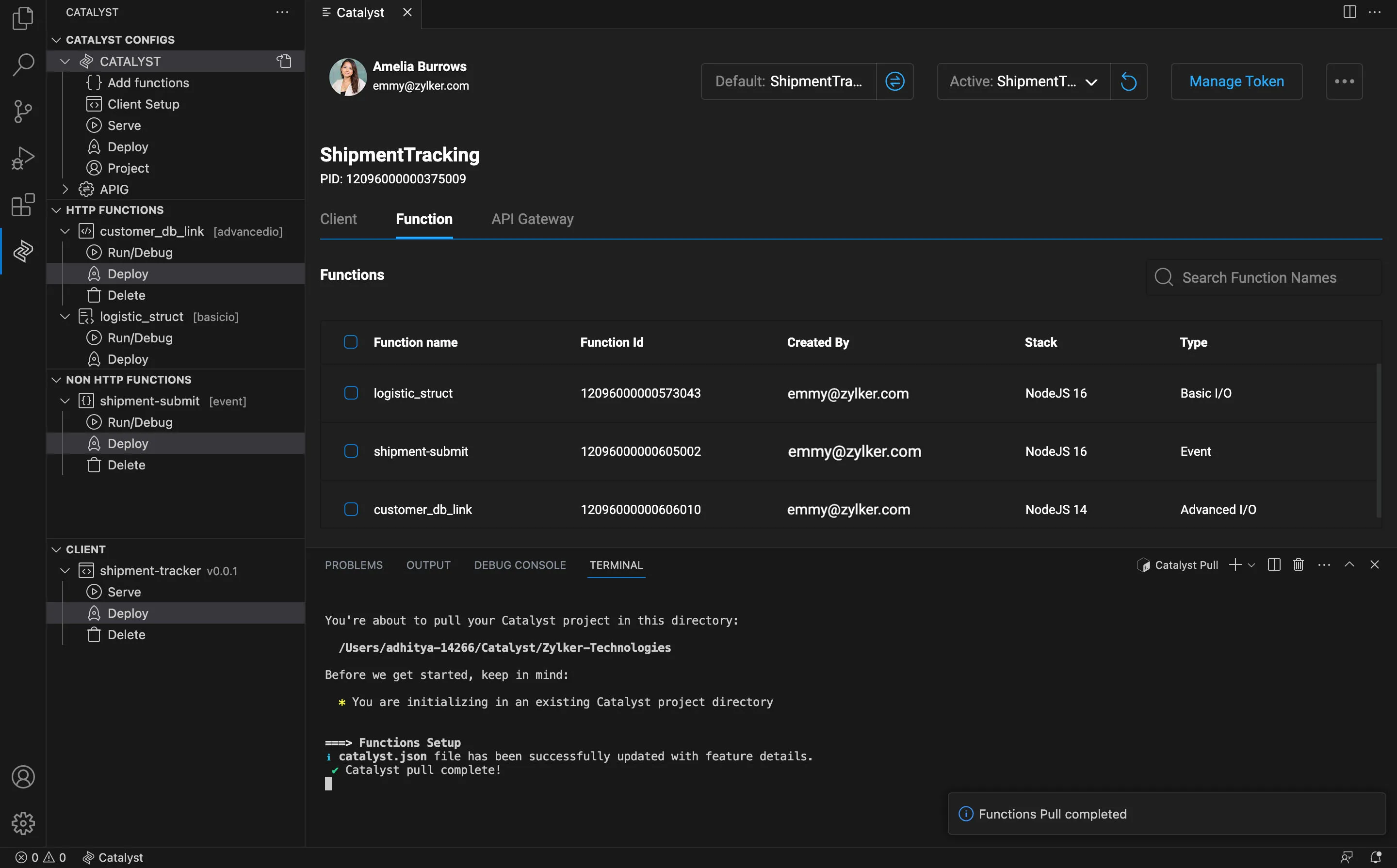Collapse the customer_db_link function node
The height and width of the screenshot is (868, 1397).
tap(65, 231)
